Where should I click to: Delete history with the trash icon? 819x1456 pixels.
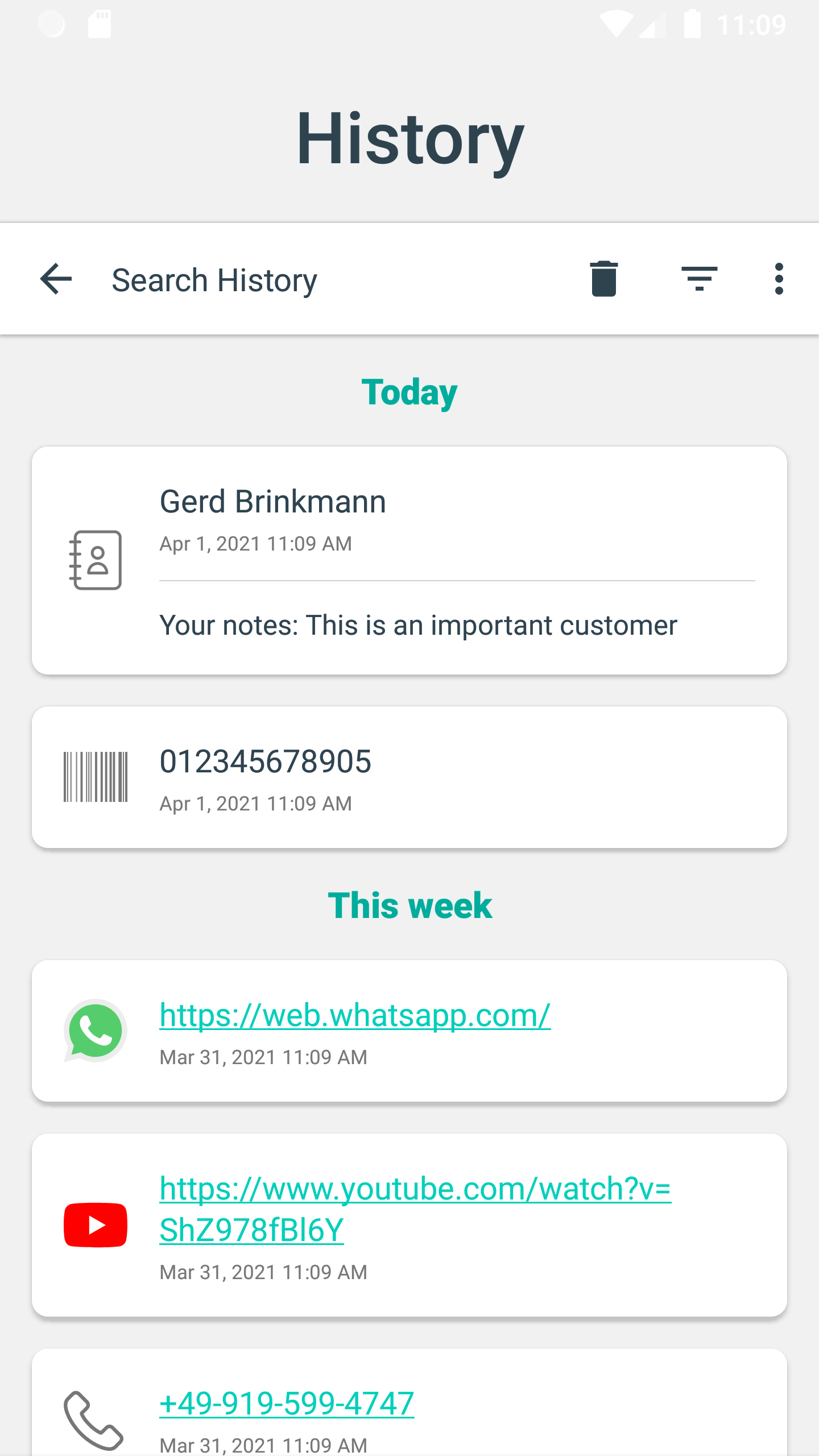[603, 279]
